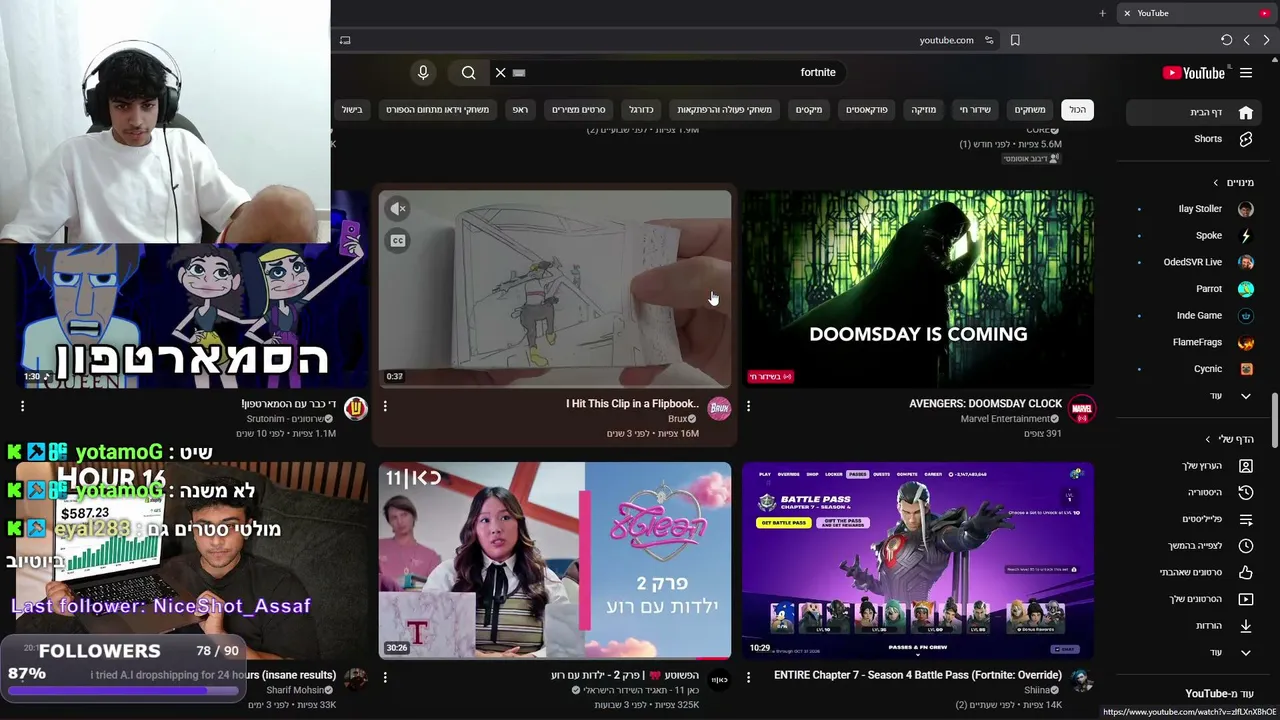
Task: Select the משחקים filter chip
Action: click(1030, 110)
